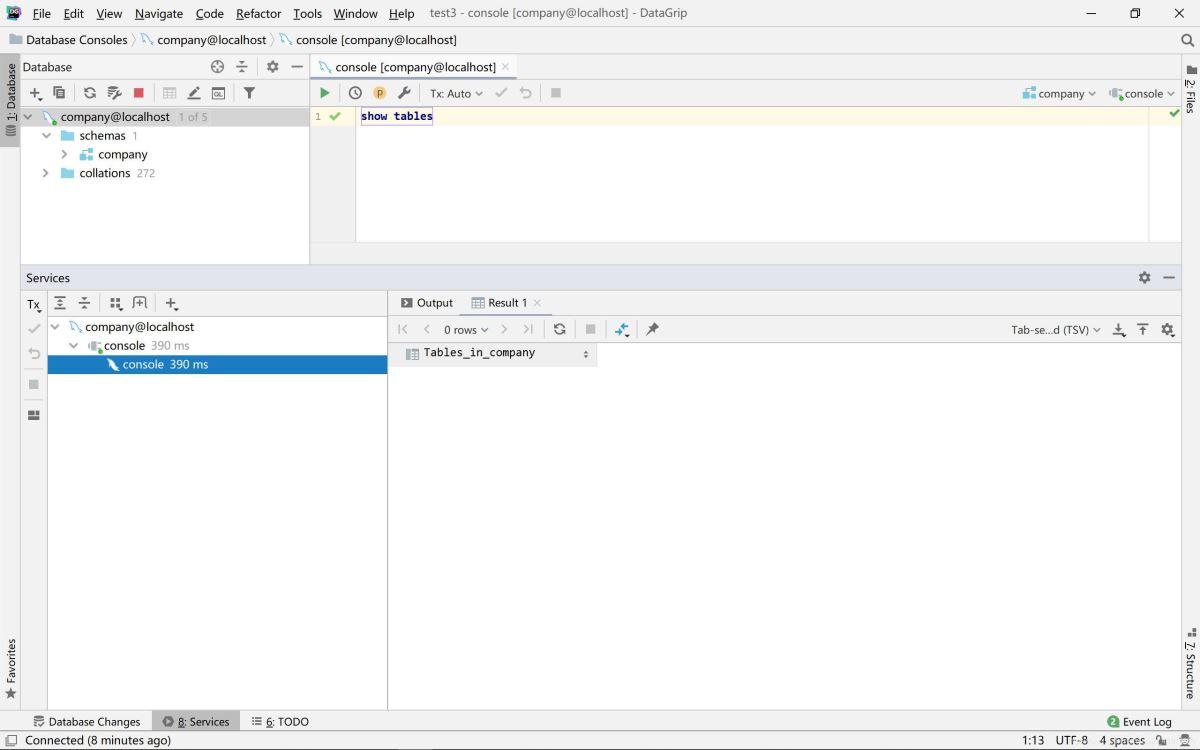The image size is (1200, 750).
Task: Open the Refactor menu
Action: [258, 13]
